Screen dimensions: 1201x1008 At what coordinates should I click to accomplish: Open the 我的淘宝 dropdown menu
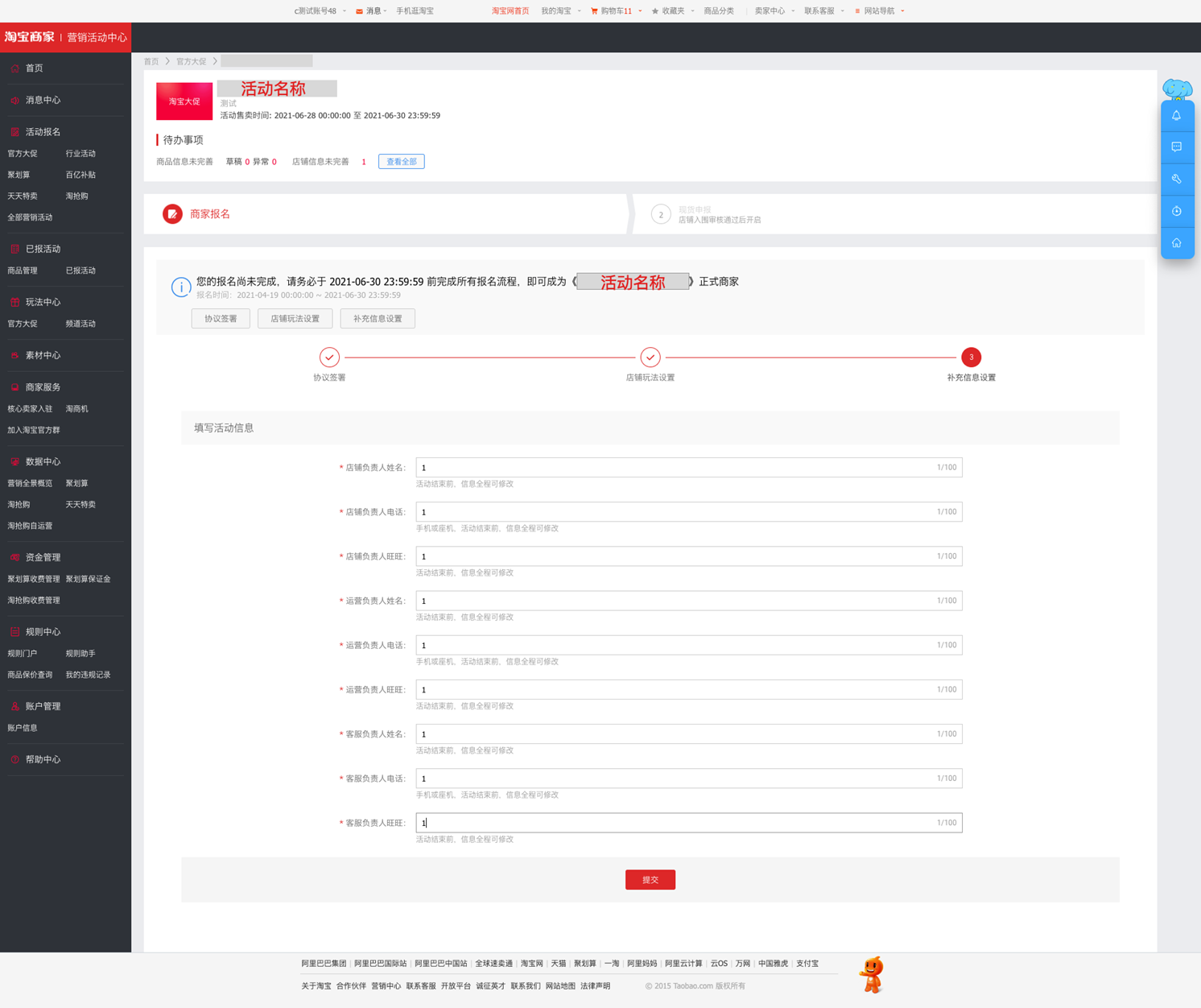(561, 11)
